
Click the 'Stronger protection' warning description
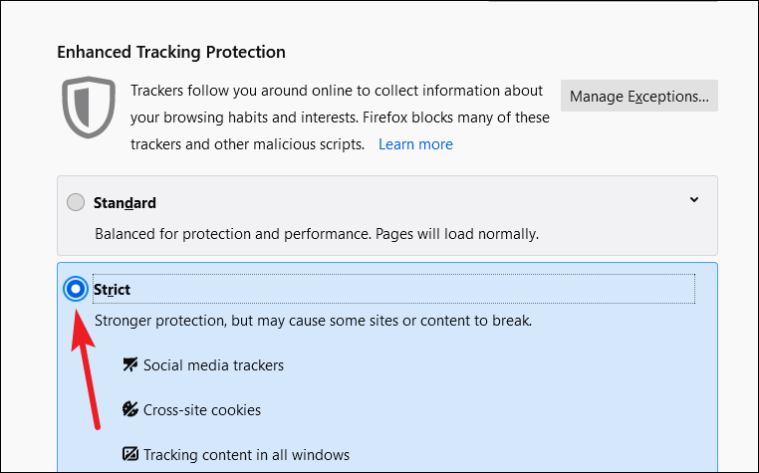pos(312,321)
